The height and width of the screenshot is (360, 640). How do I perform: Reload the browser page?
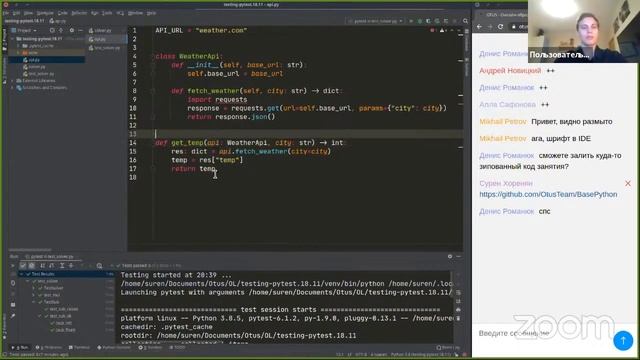click(x=501, y=27)
